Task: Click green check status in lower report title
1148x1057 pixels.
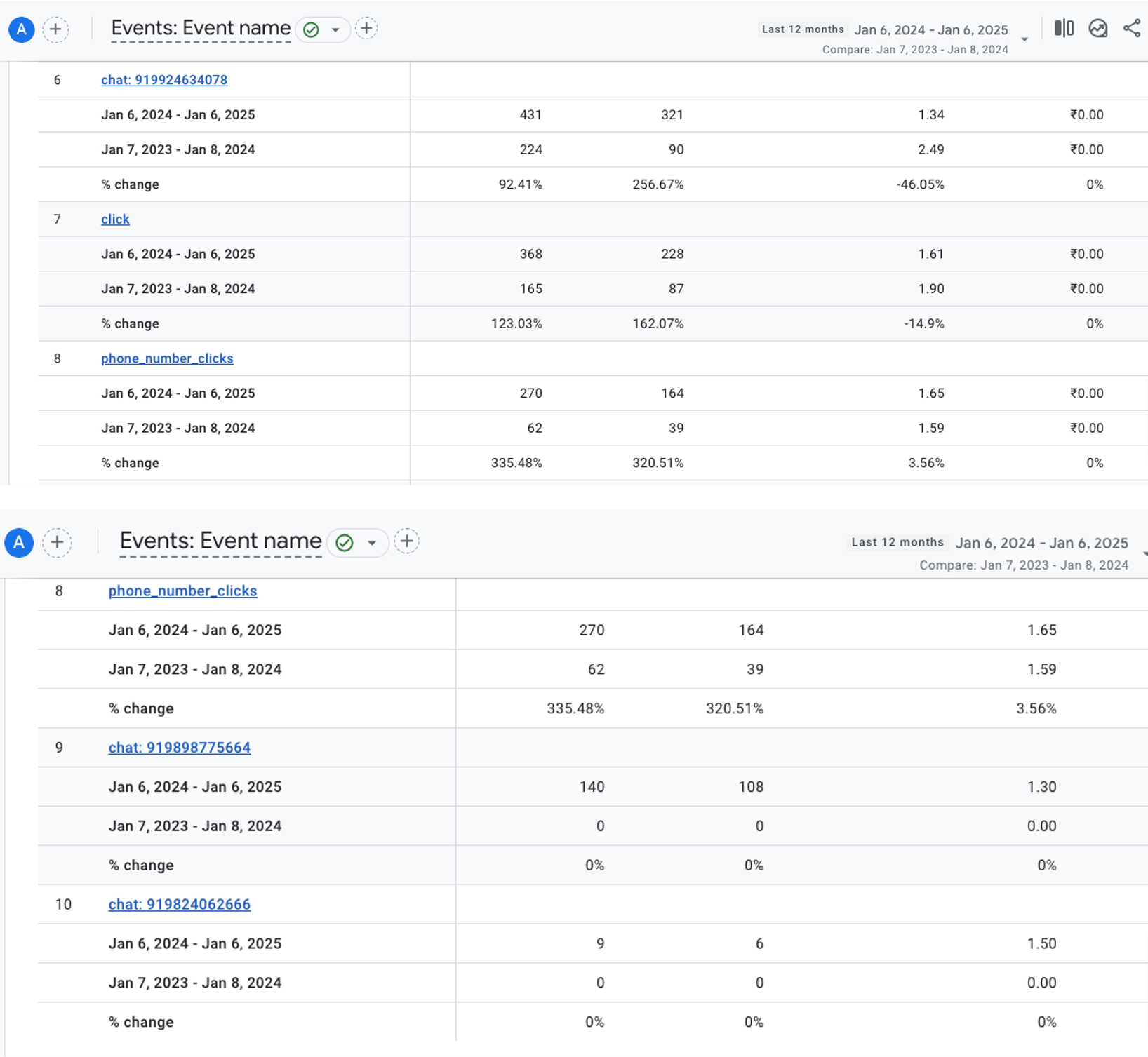Action: pos(345,543)
